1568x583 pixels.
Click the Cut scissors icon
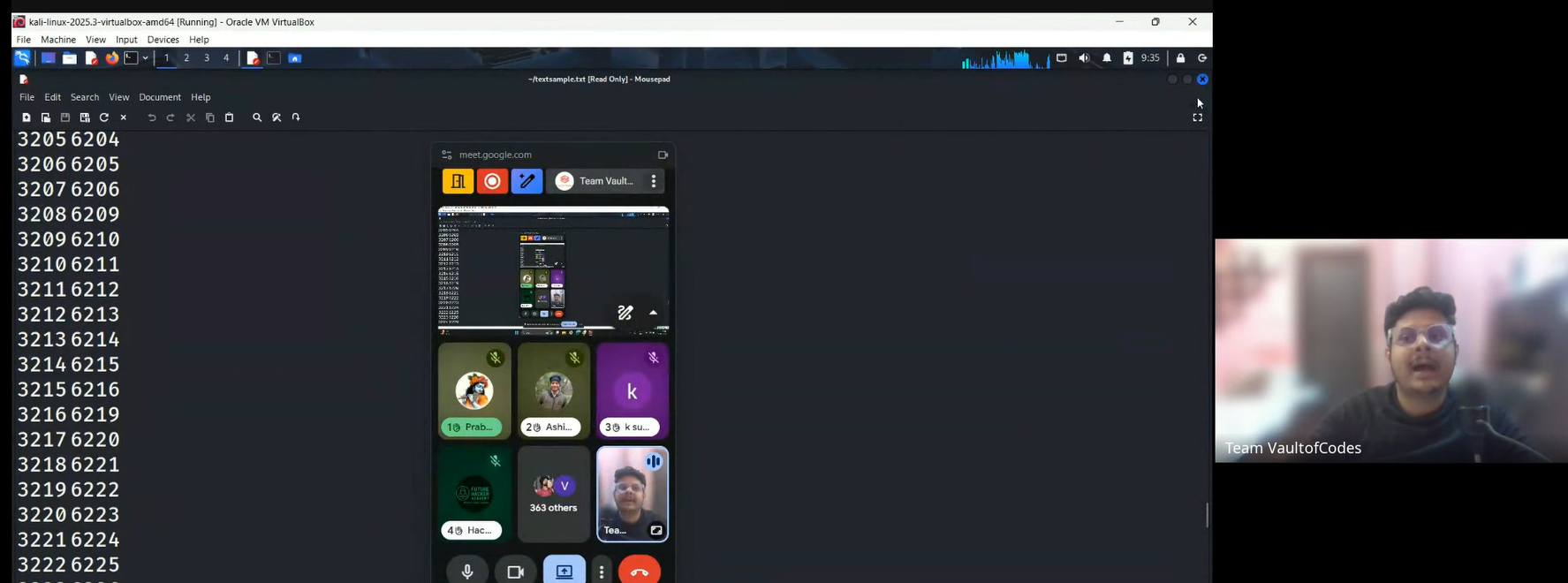tap(191, 117)
